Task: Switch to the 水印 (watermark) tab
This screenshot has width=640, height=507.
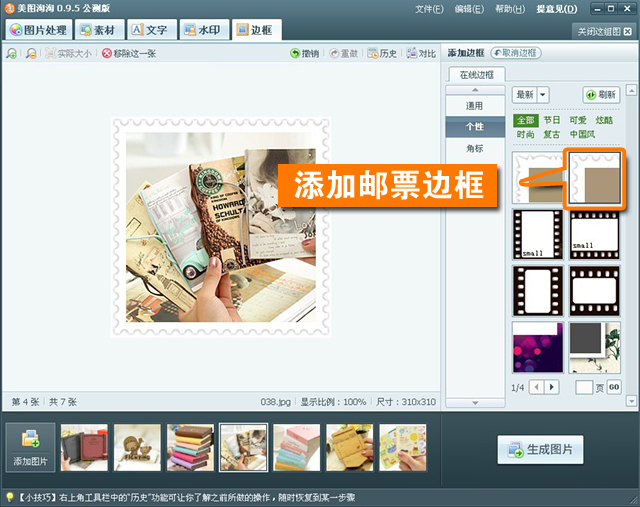Action: pyautogui.click(x=204, y=30)
